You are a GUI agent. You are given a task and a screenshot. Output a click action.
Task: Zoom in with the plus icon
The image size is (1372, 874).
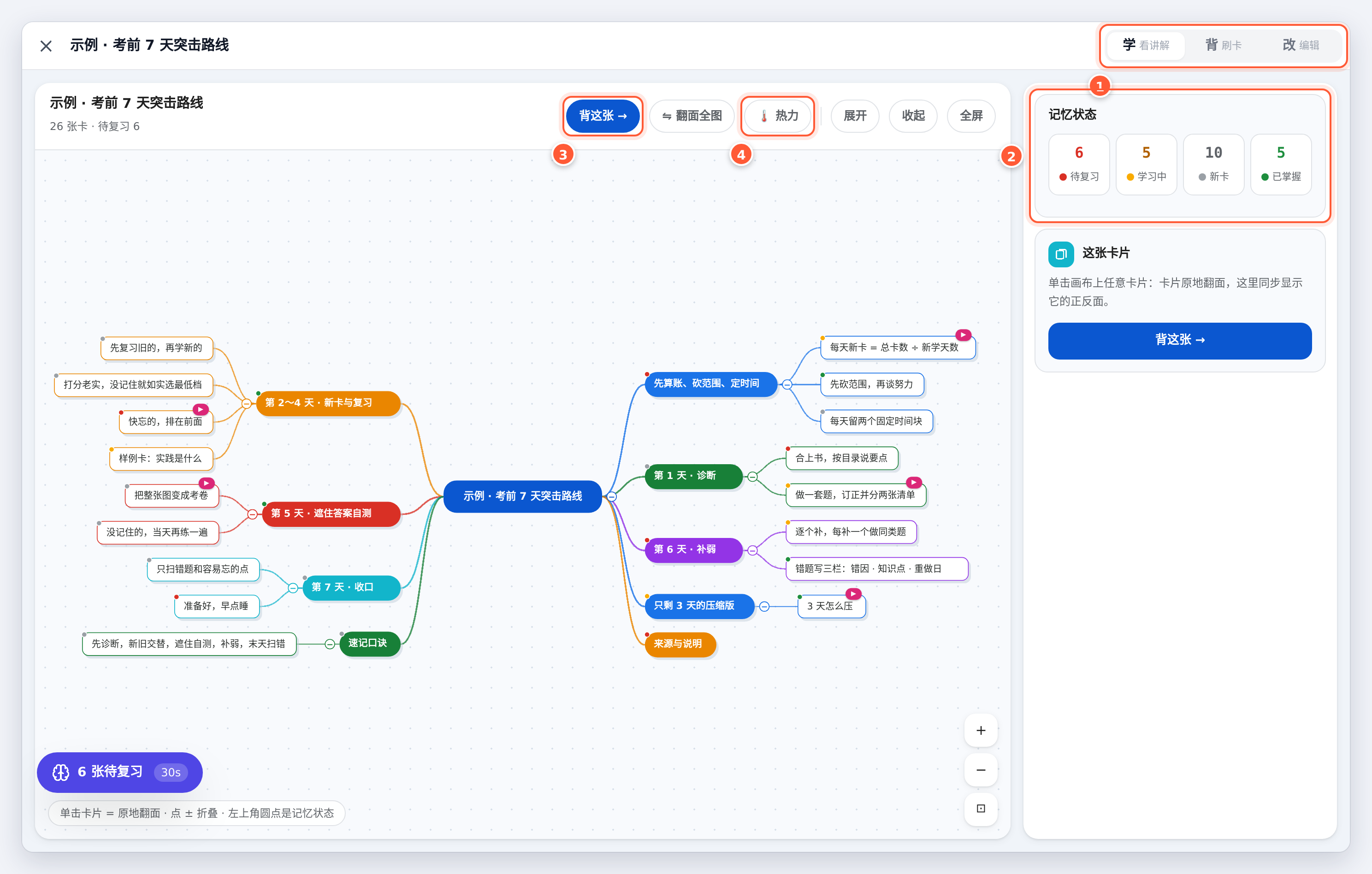(981, 731)
